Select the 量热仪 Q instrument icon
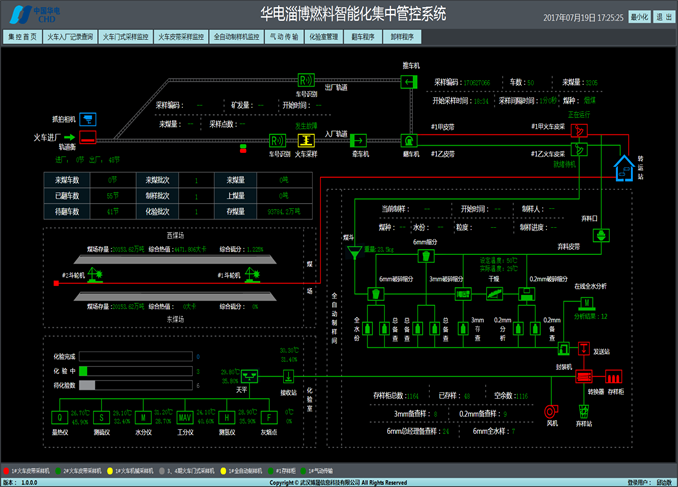Image resolution: width=678 pixels, height=487 pixels. (x=60, y=416)
